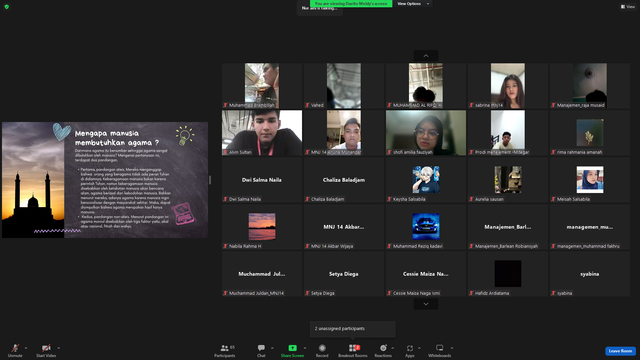Click the divider handle beside the shared screen
The width and height of the screenshot is (640, 360).
210,180
